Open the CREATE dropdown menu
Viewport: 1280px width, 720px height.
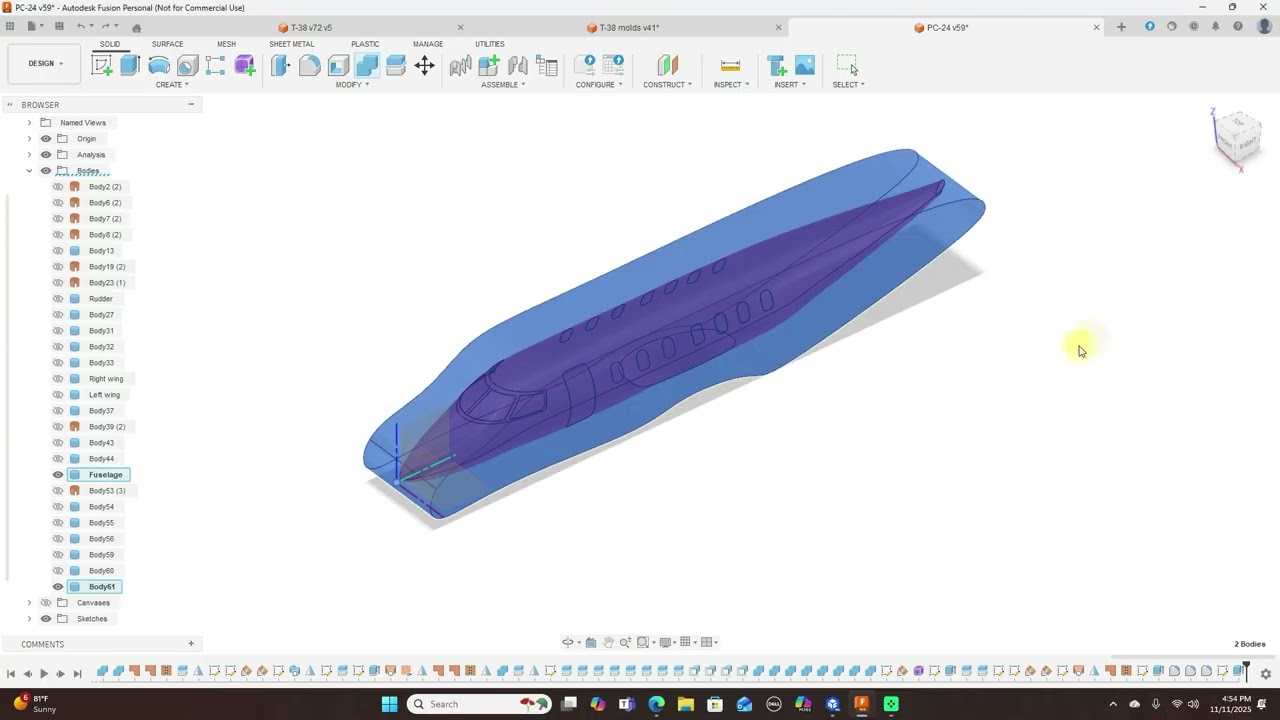click(172, 85)
